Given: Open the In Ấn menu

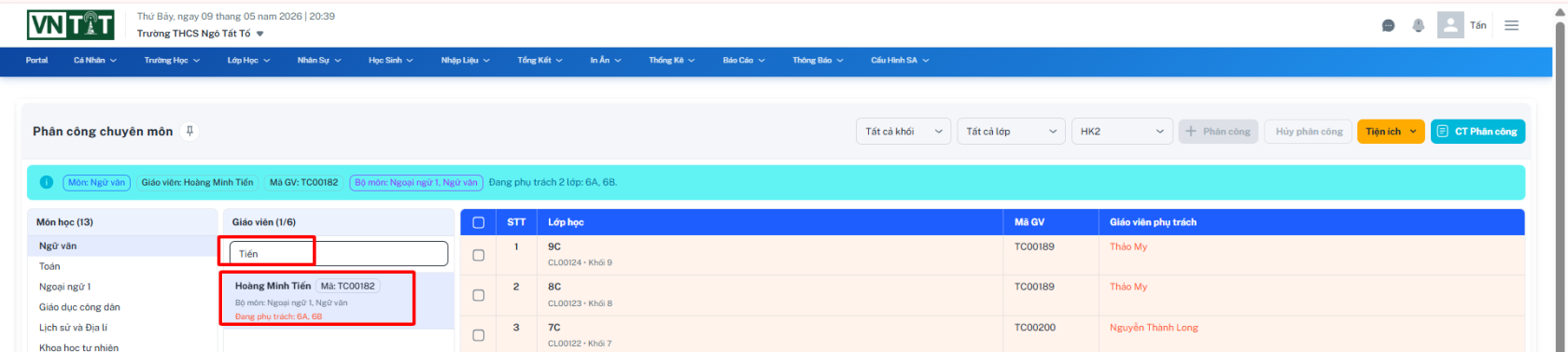Looking at the screenshot, I should pos(605,61).
